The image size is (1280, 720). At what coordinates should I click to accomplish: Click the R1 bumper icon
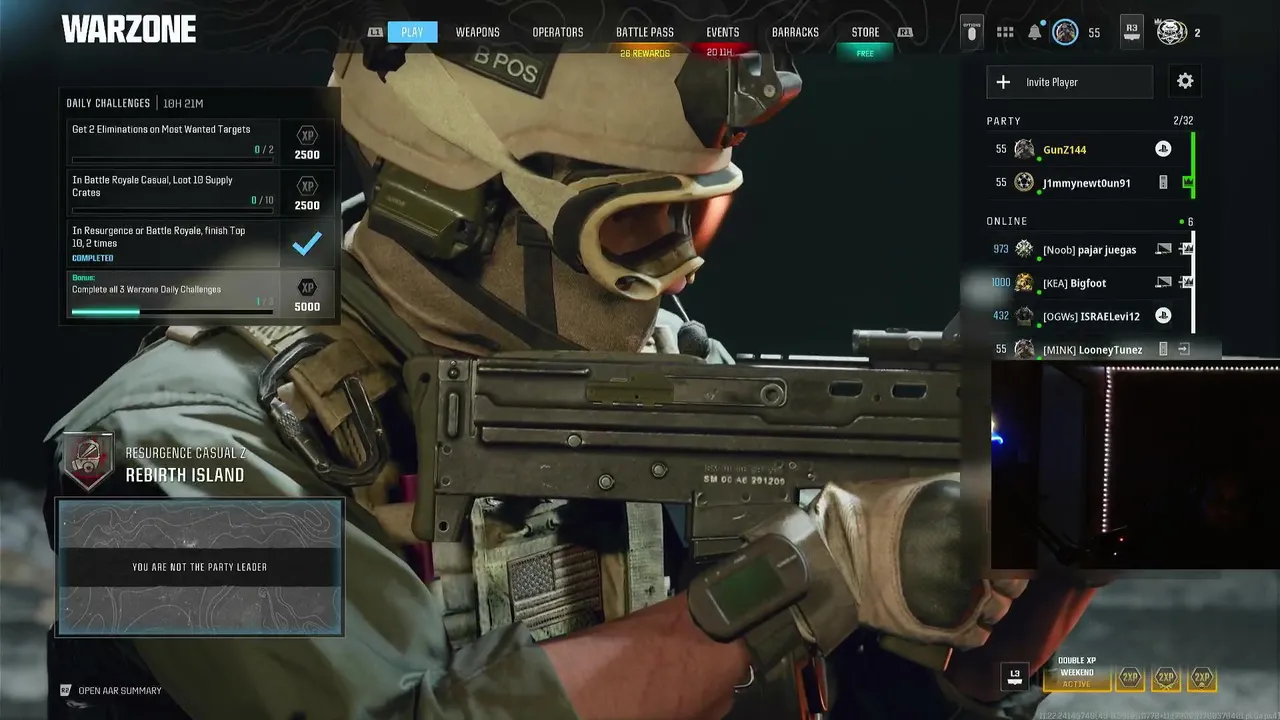point(905,32)
